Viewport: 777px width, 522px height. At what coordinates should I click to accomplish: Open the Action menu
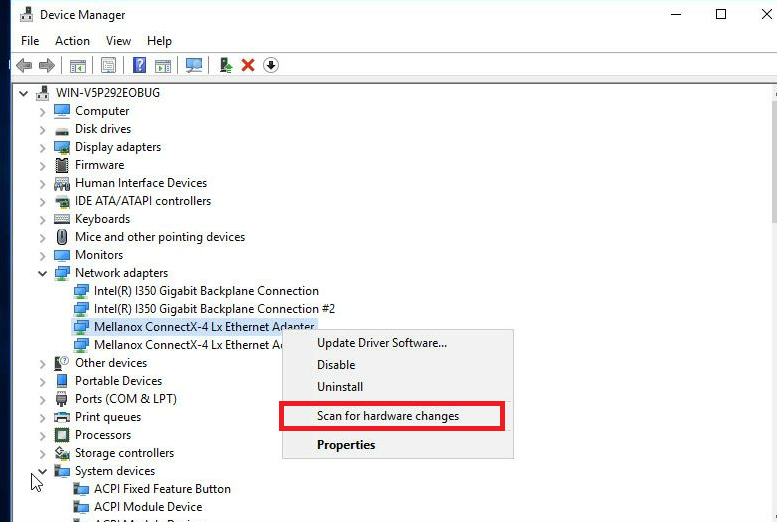pyautogui.click(x=72, y=41)
